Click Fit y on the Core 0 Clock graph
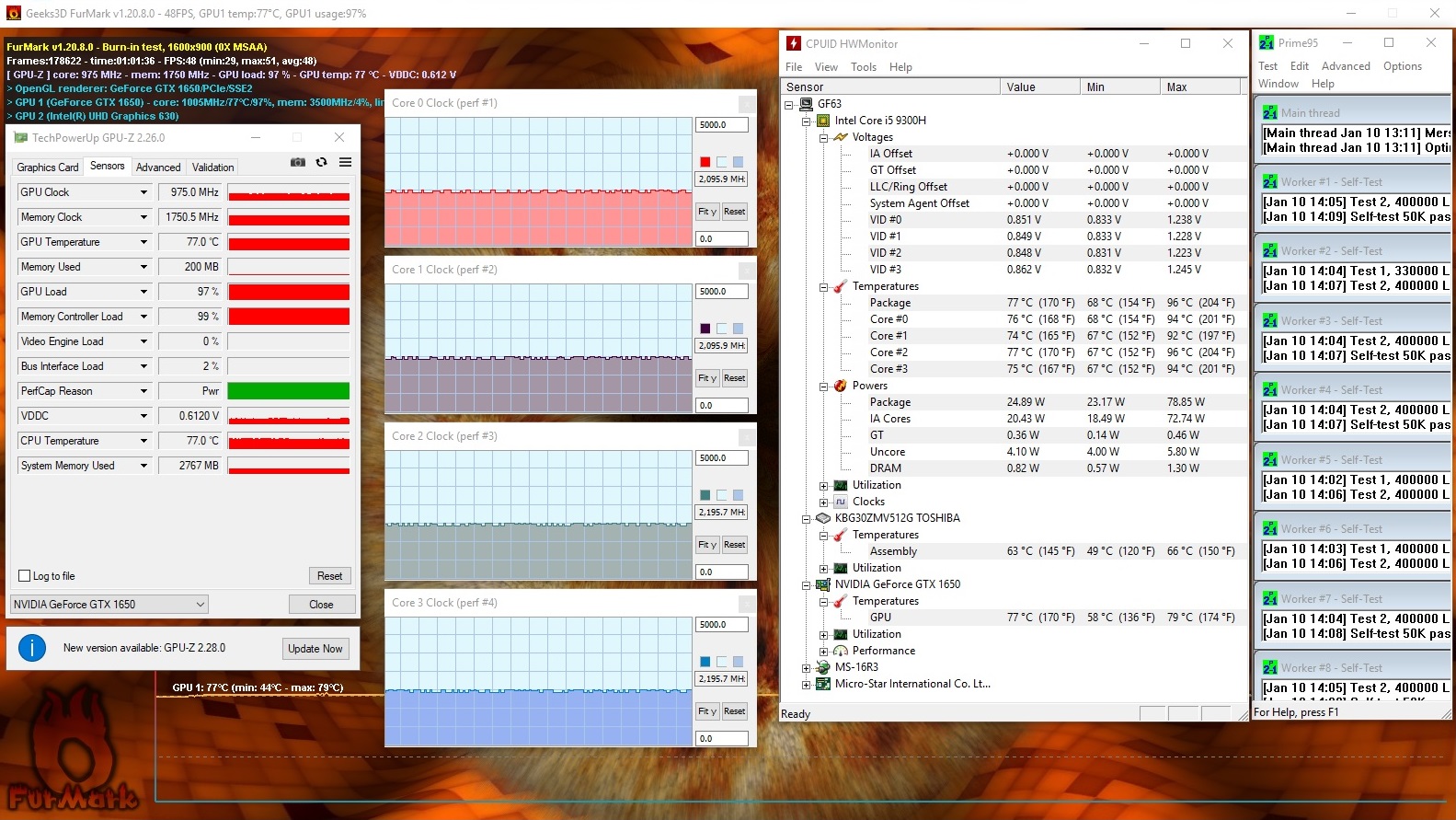1456x820 pixels. pos(706,212)
